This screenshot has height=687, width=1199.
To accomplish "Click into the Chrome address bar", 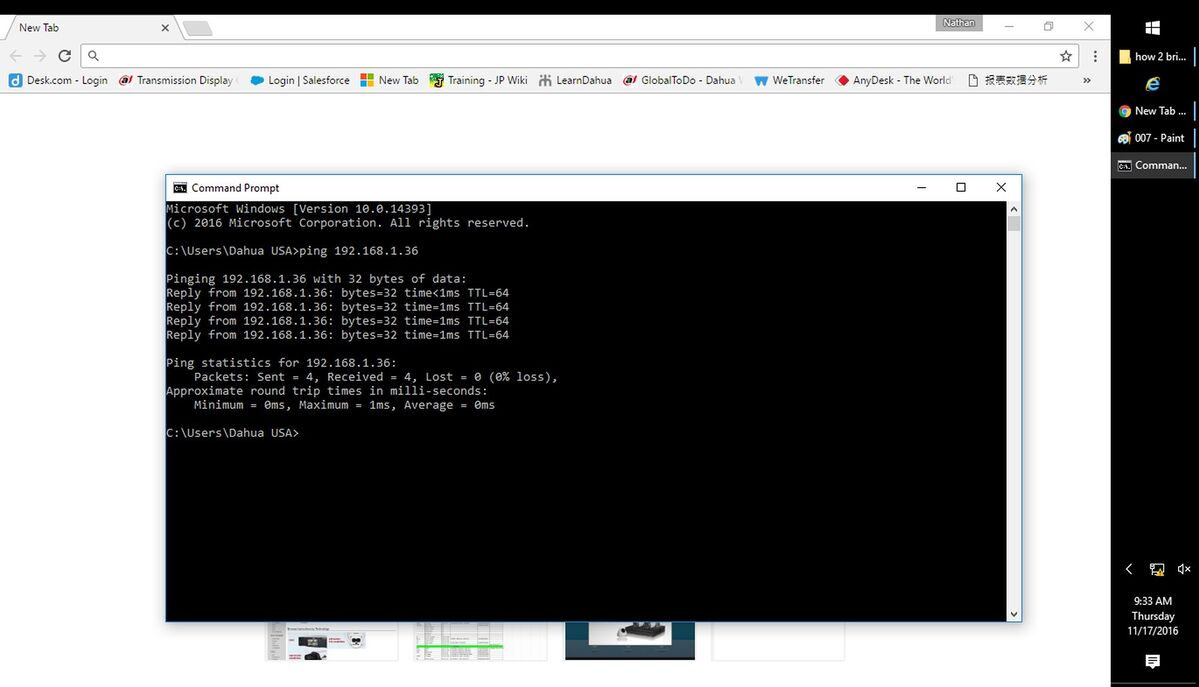I will coord(574,56).
